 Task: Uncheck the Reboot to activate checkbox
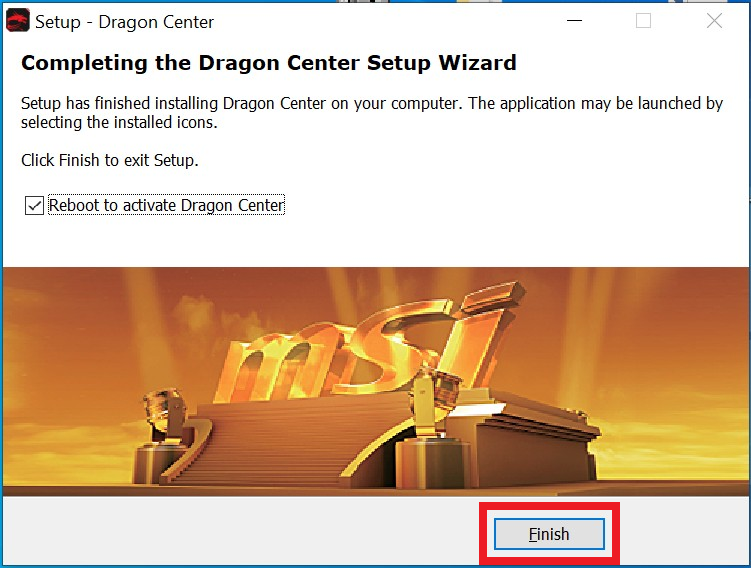tap(34, 205)
